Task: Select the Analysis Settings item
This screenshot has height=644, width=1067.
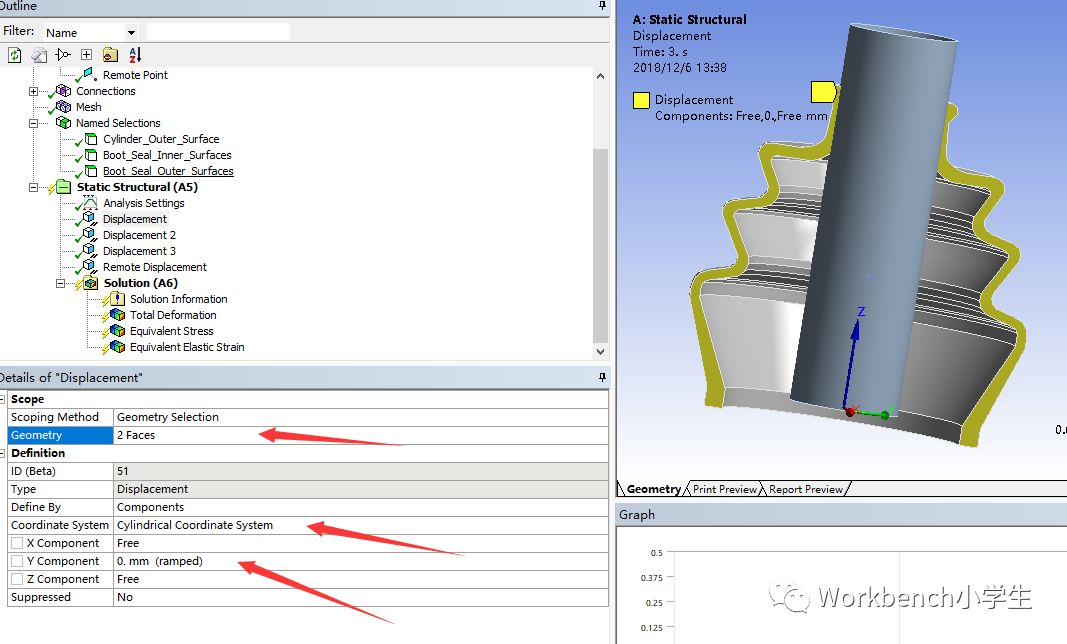Action: click(144, 203)
